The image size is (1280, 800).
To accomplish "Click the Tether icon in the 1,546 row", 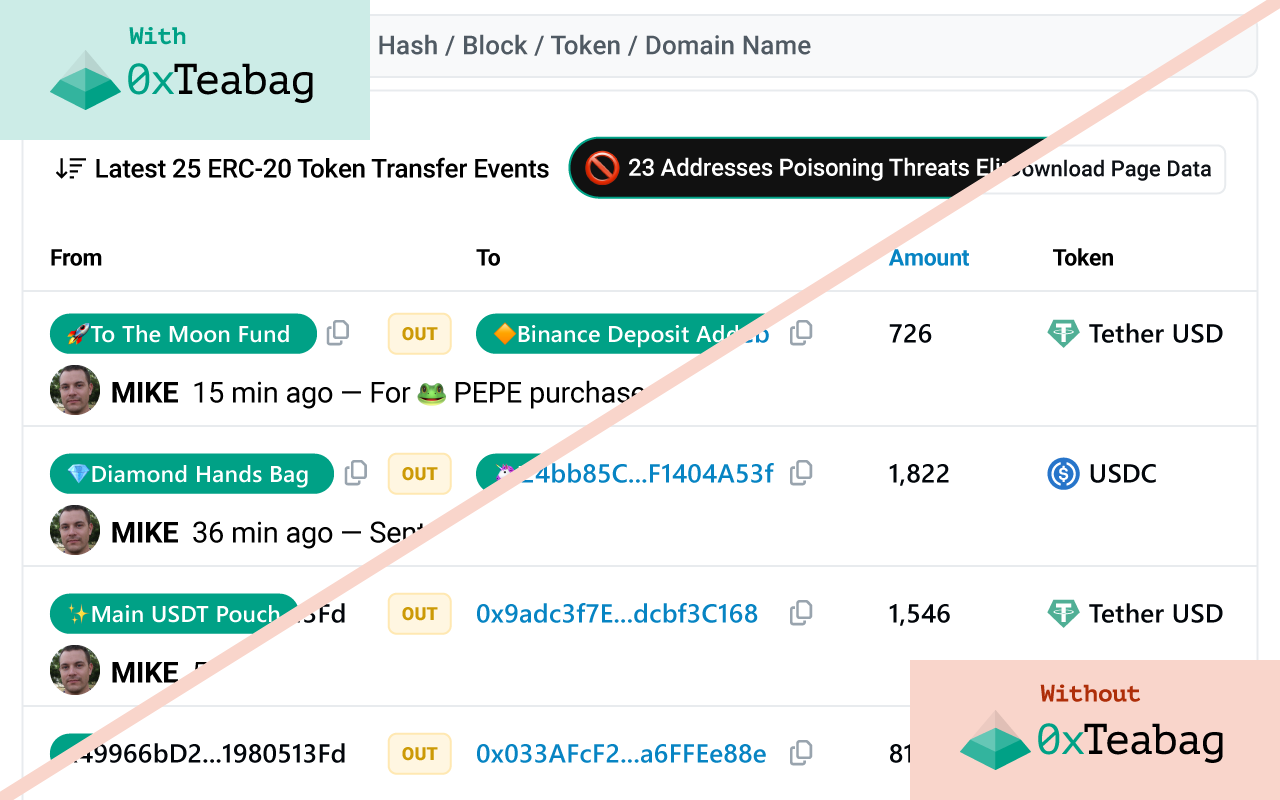I will (1063, 613).
